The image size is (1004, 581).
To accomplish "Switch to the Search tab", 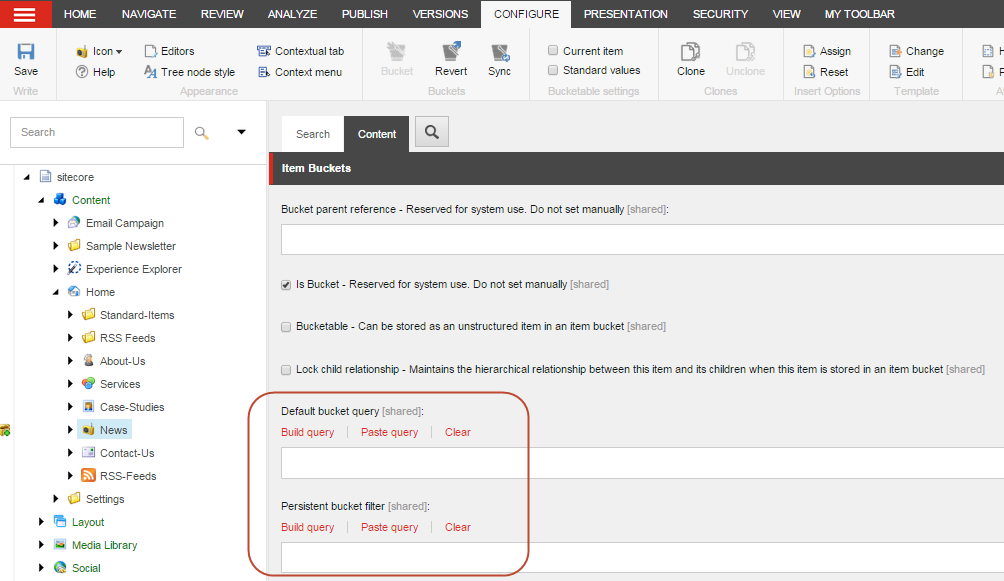I will (312, 132).
